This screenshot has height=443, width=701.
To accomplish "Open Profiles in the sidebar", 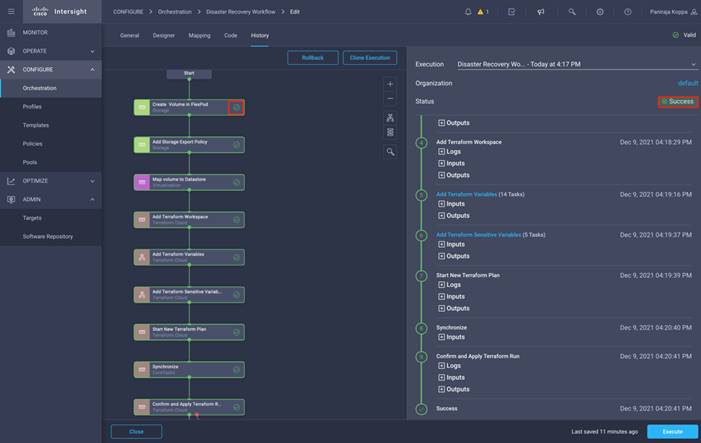I will coord(51,107).
